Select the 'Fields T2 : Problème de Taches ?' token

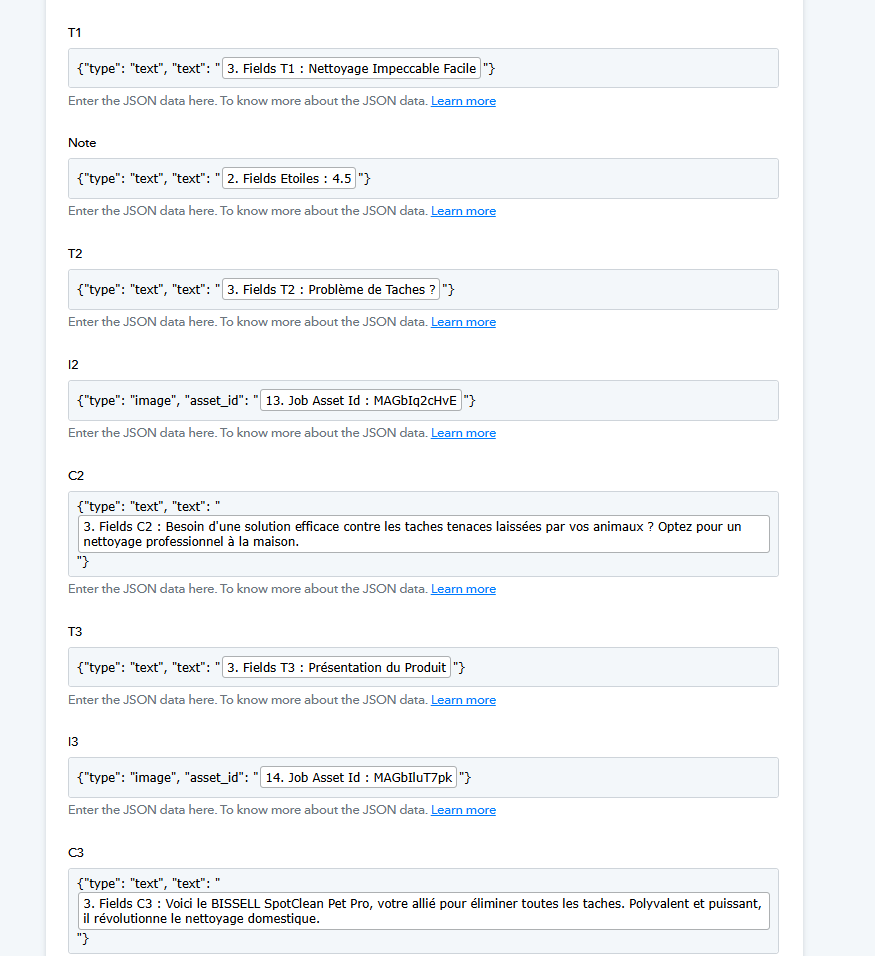[x=331, y=290]
